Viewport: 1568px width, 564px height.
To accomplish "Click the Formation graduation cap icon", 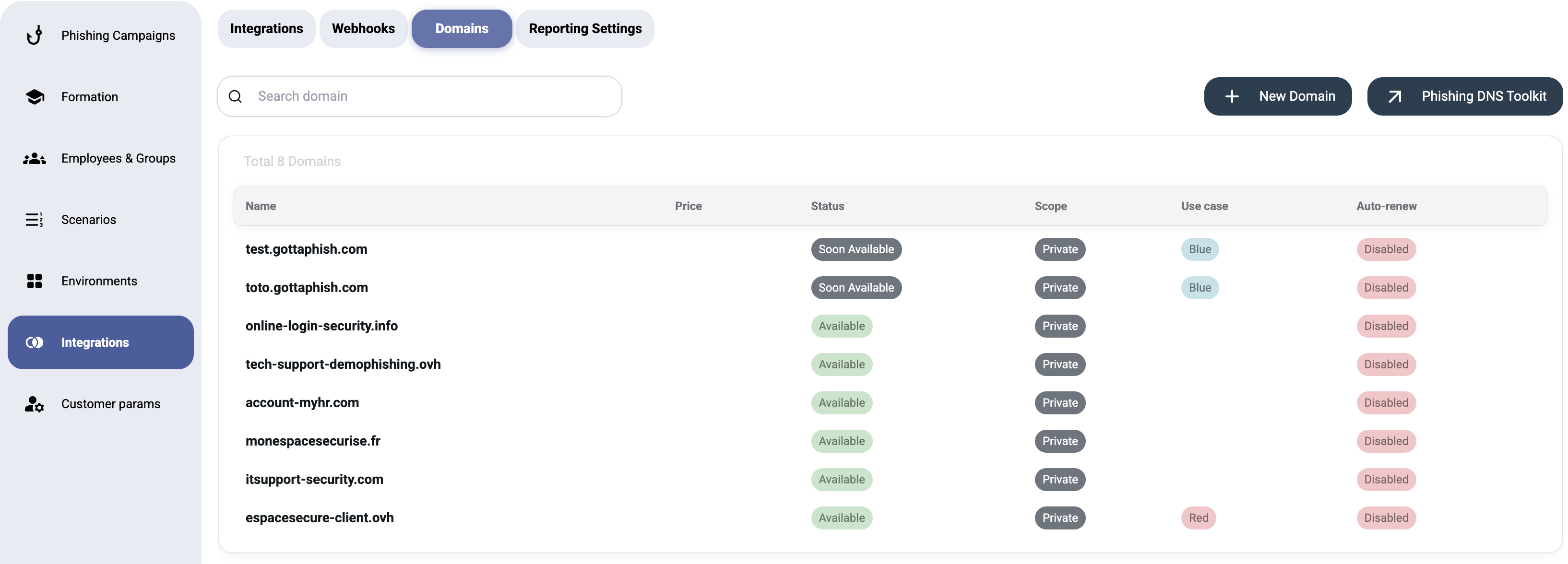I will coord(35,97).
